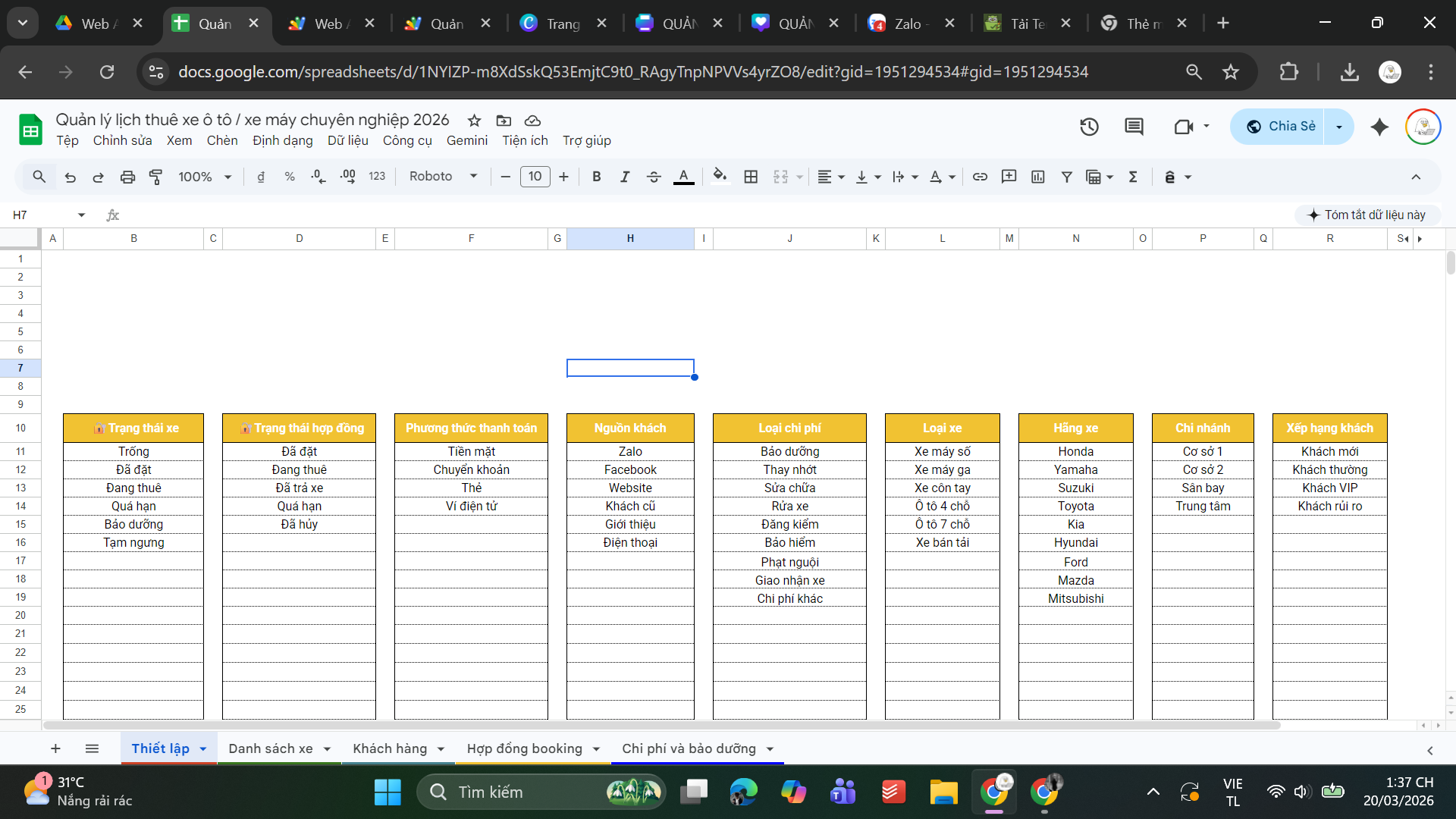The width and height of the screenshot is (1456, 819).
Task: Open the zoom level dropdown
Action: point(203,177)
